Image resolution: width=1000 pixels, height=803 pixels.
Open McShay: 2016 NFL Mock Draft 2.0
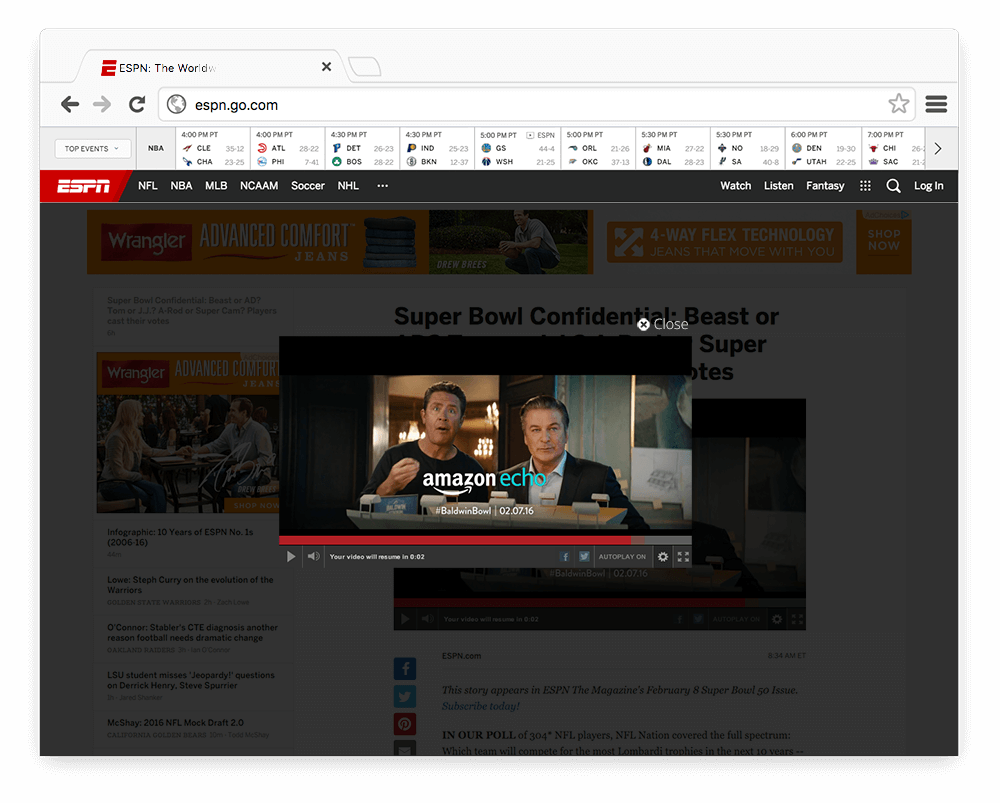coord(175,723)
